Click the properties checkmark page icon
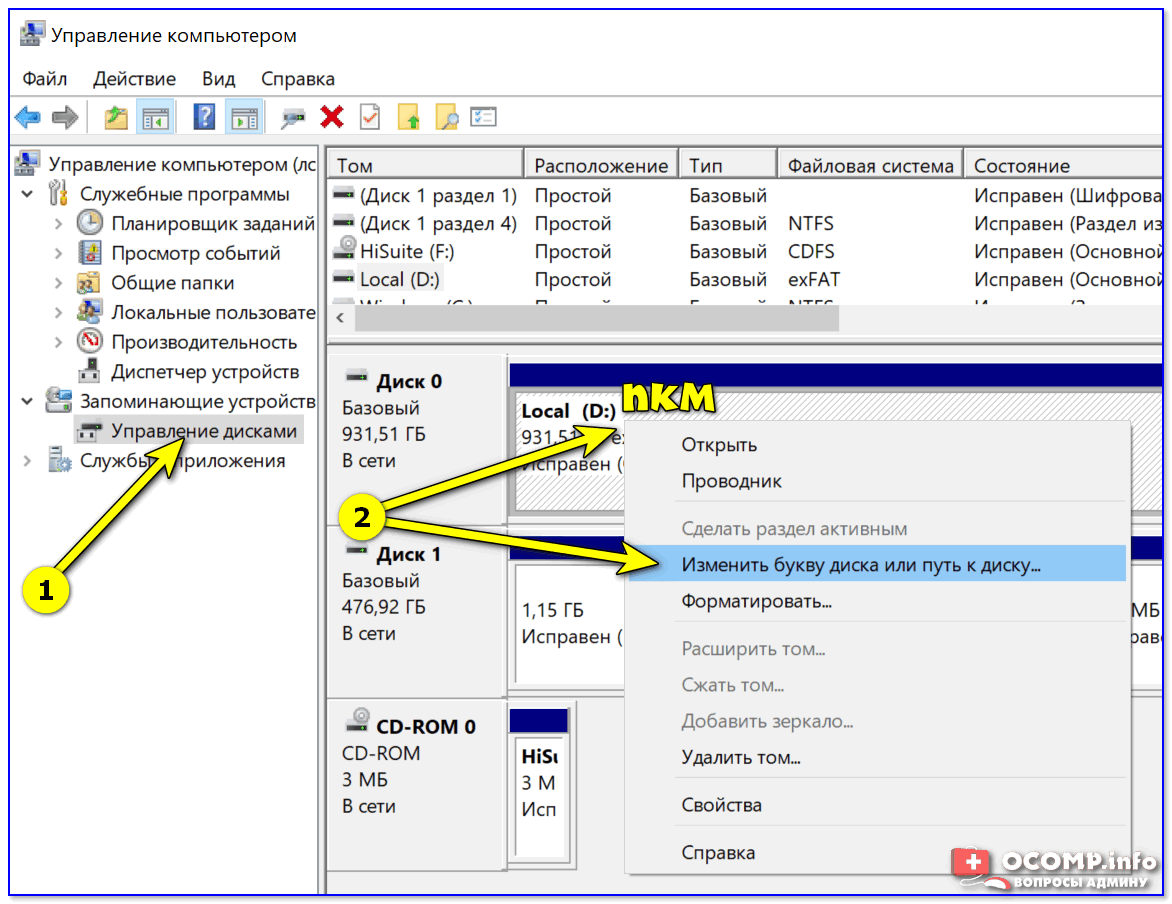The image size is (1172, 904). tap(370, 118)
